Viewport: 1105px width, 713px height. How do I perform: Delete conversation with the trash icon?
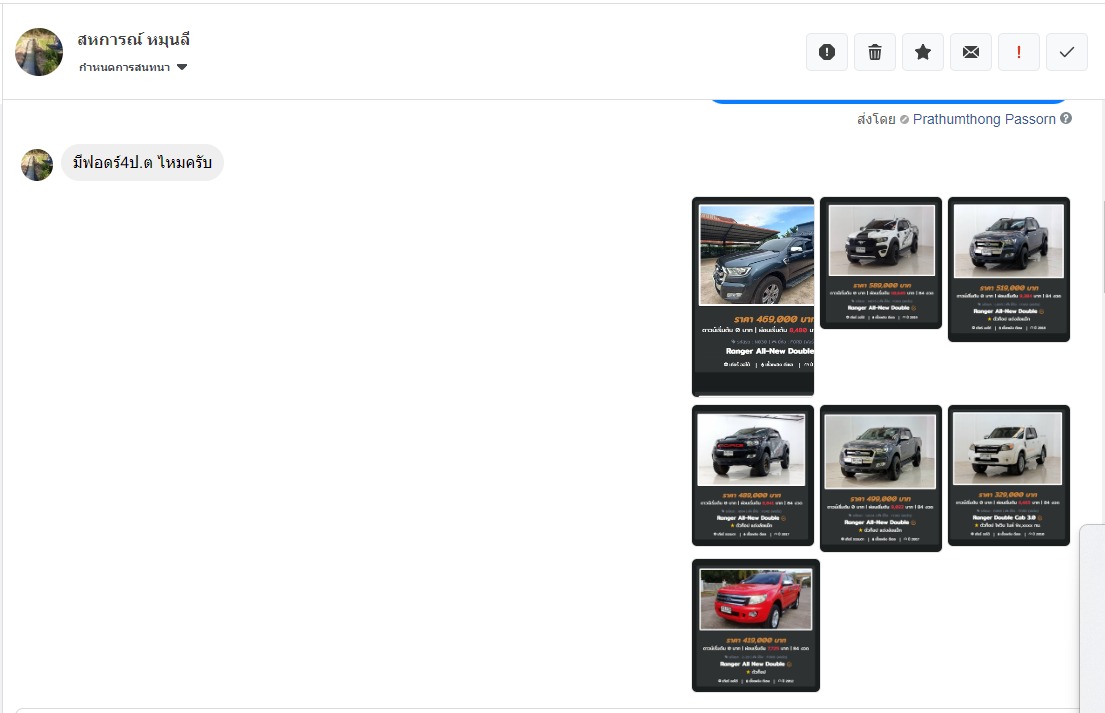875,52
